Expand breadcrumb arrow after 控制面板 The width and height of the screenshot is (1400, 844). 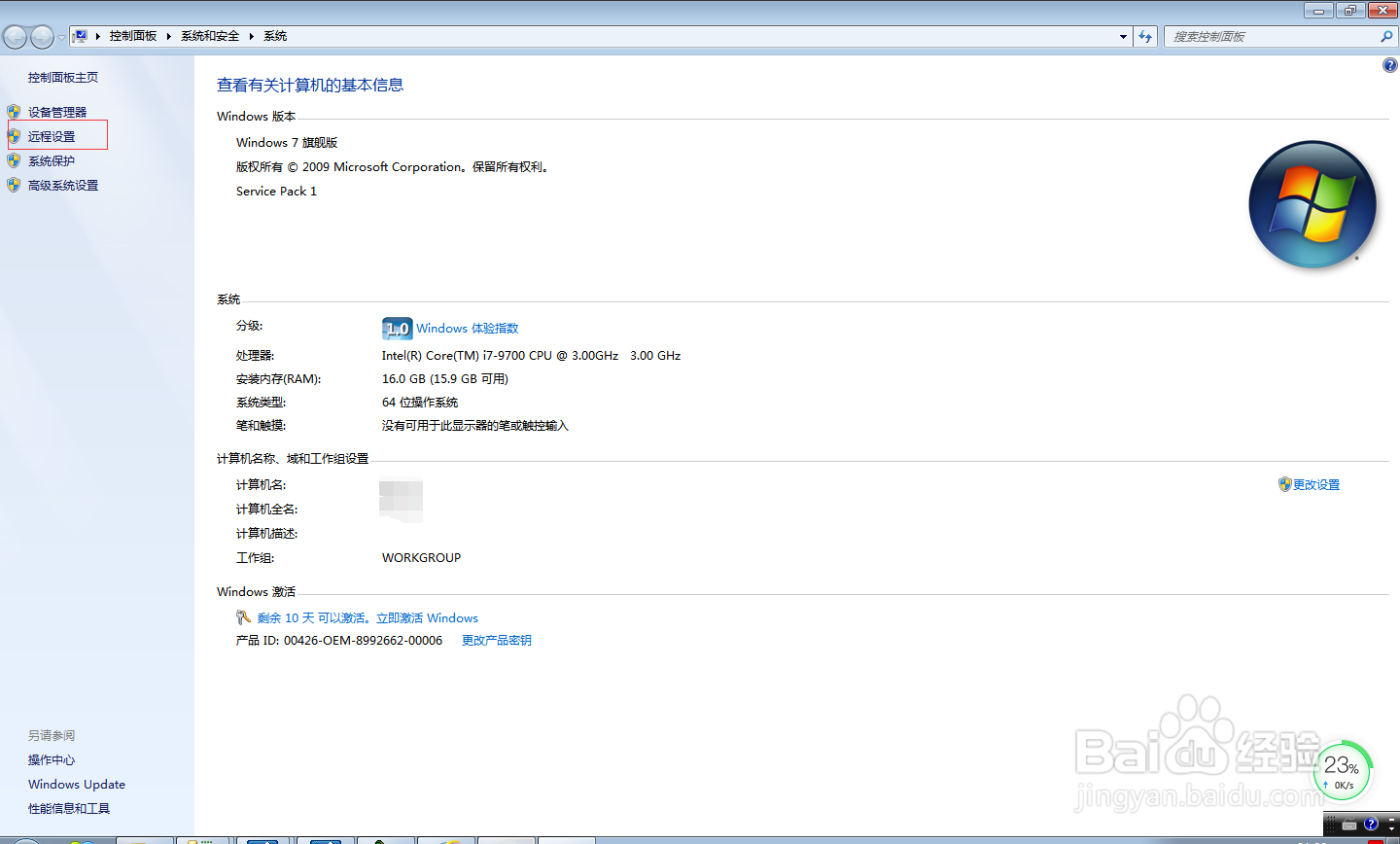pyautogui.click(x=168, y=36)
